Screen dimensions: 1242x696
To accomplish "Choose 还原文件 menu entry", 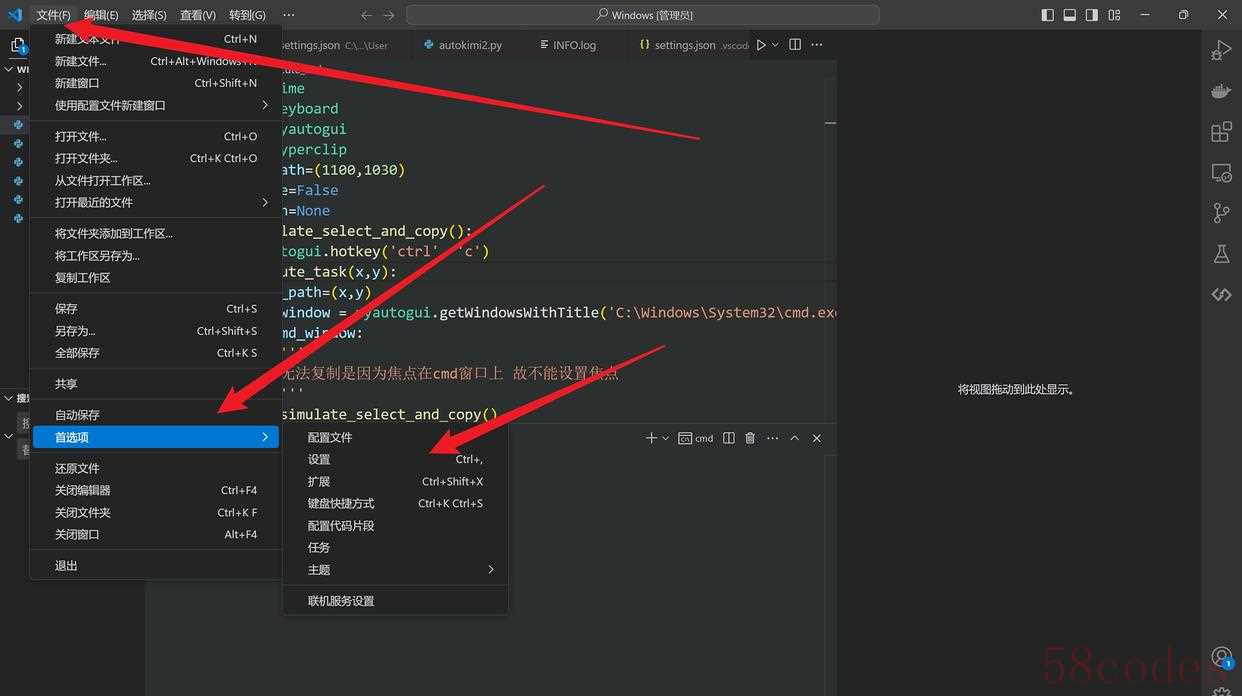I will click(x=156, y=468).
